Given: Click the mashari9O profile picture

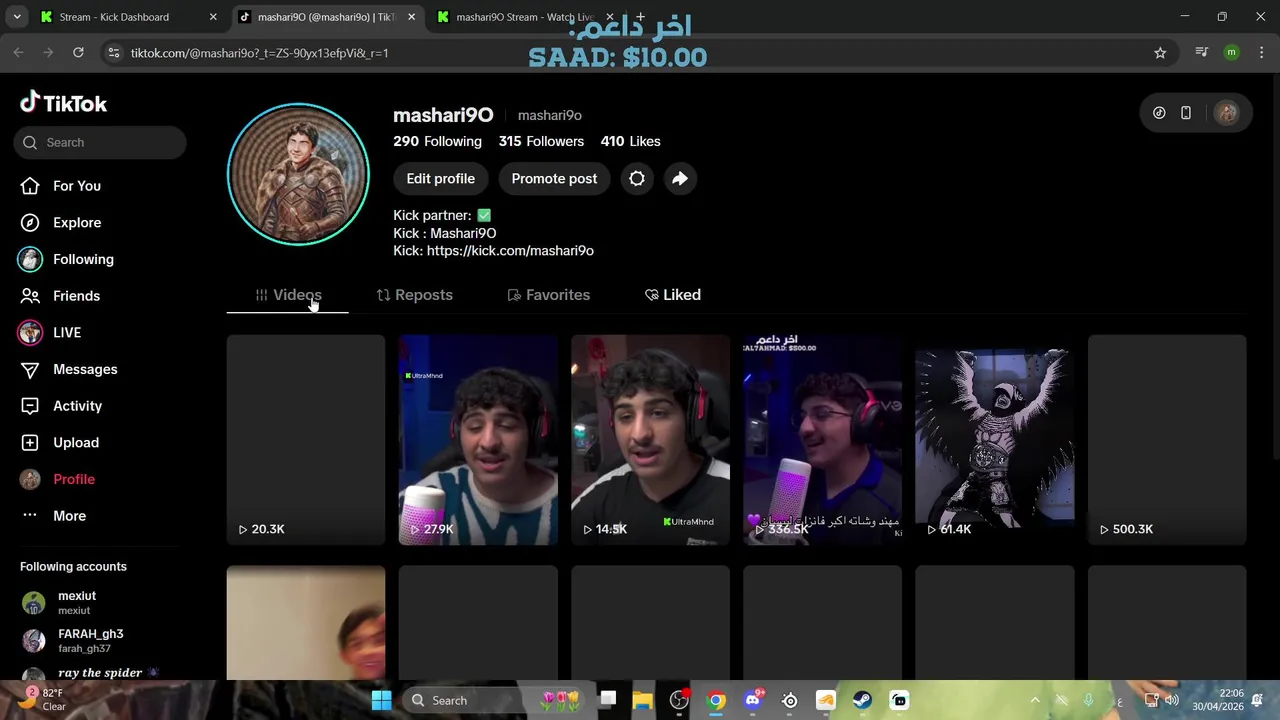Looking at the screenshot, I should point(298,174).
